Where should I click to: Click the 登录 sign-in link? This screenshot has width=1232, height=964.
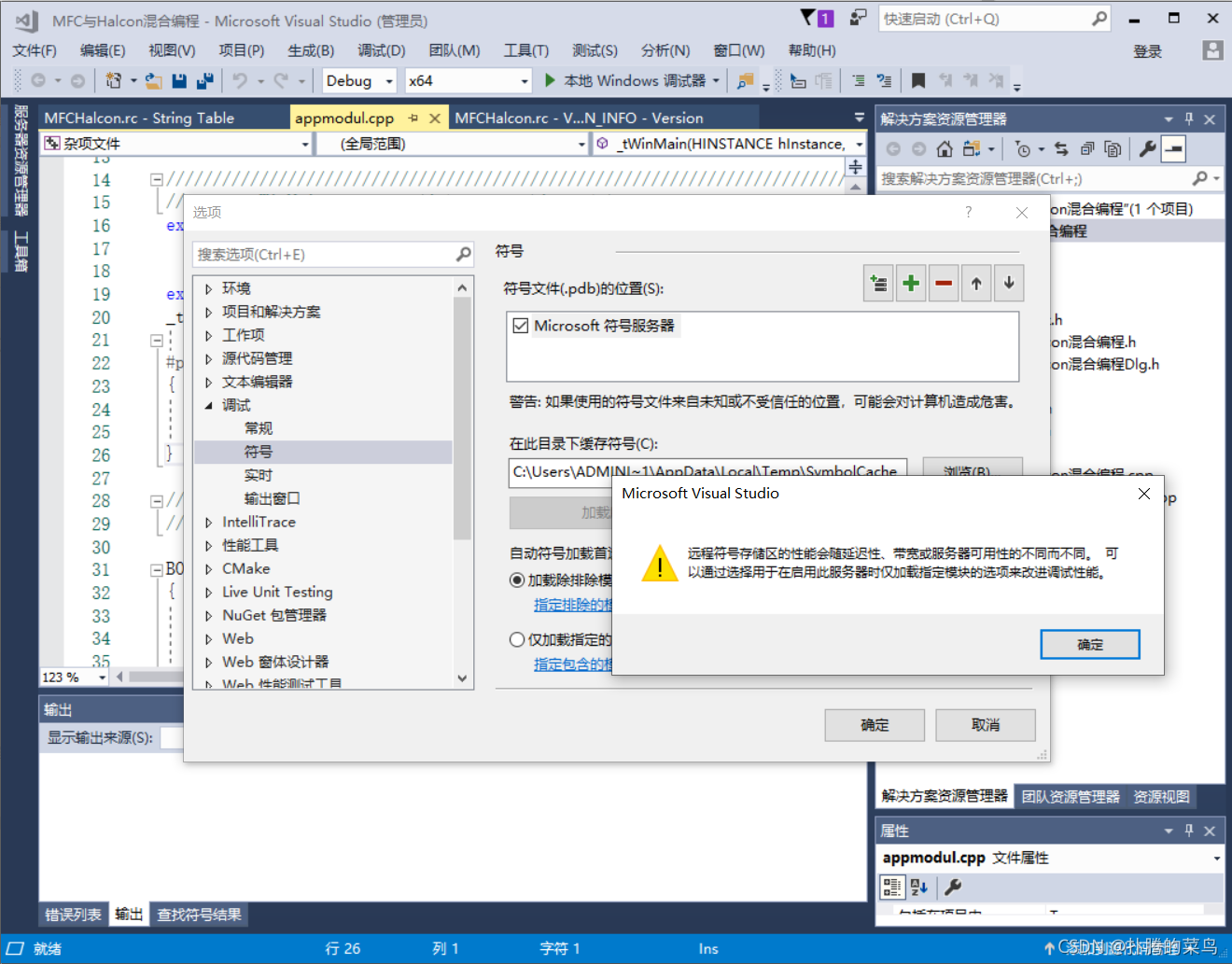point(1148,51)
